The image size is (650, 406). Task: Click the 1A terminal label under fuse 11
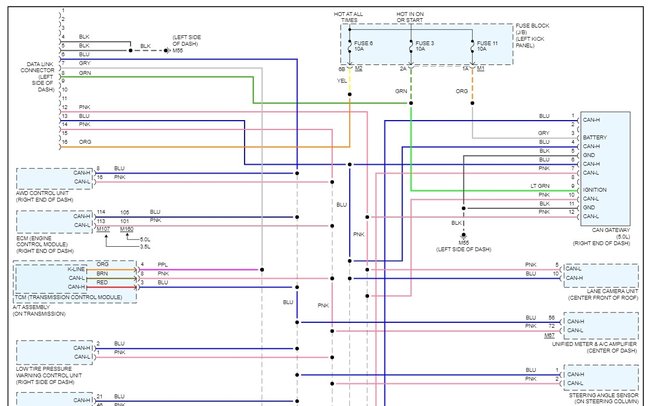coord(466,69)
